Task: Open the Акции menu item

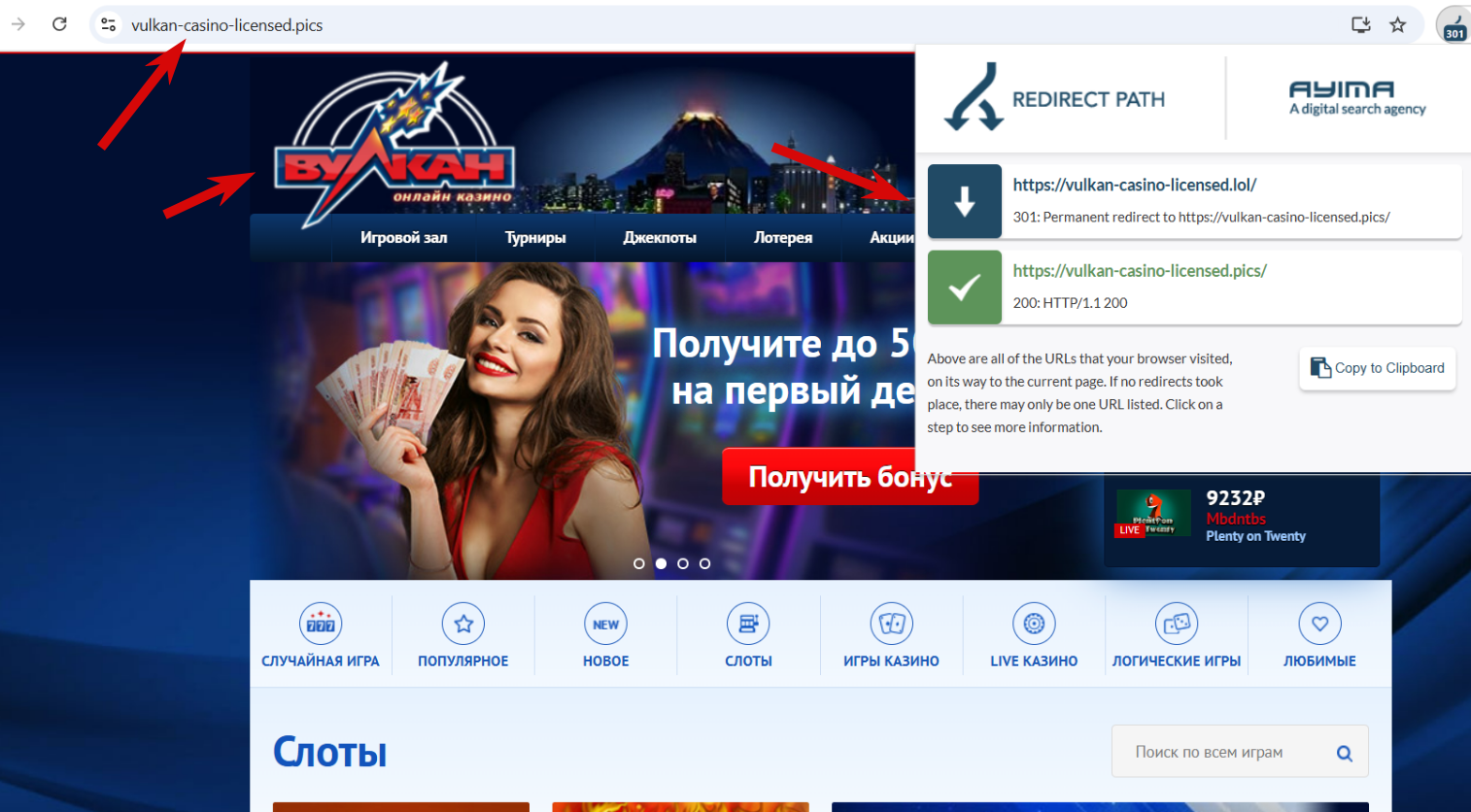Action: point(892,237)
